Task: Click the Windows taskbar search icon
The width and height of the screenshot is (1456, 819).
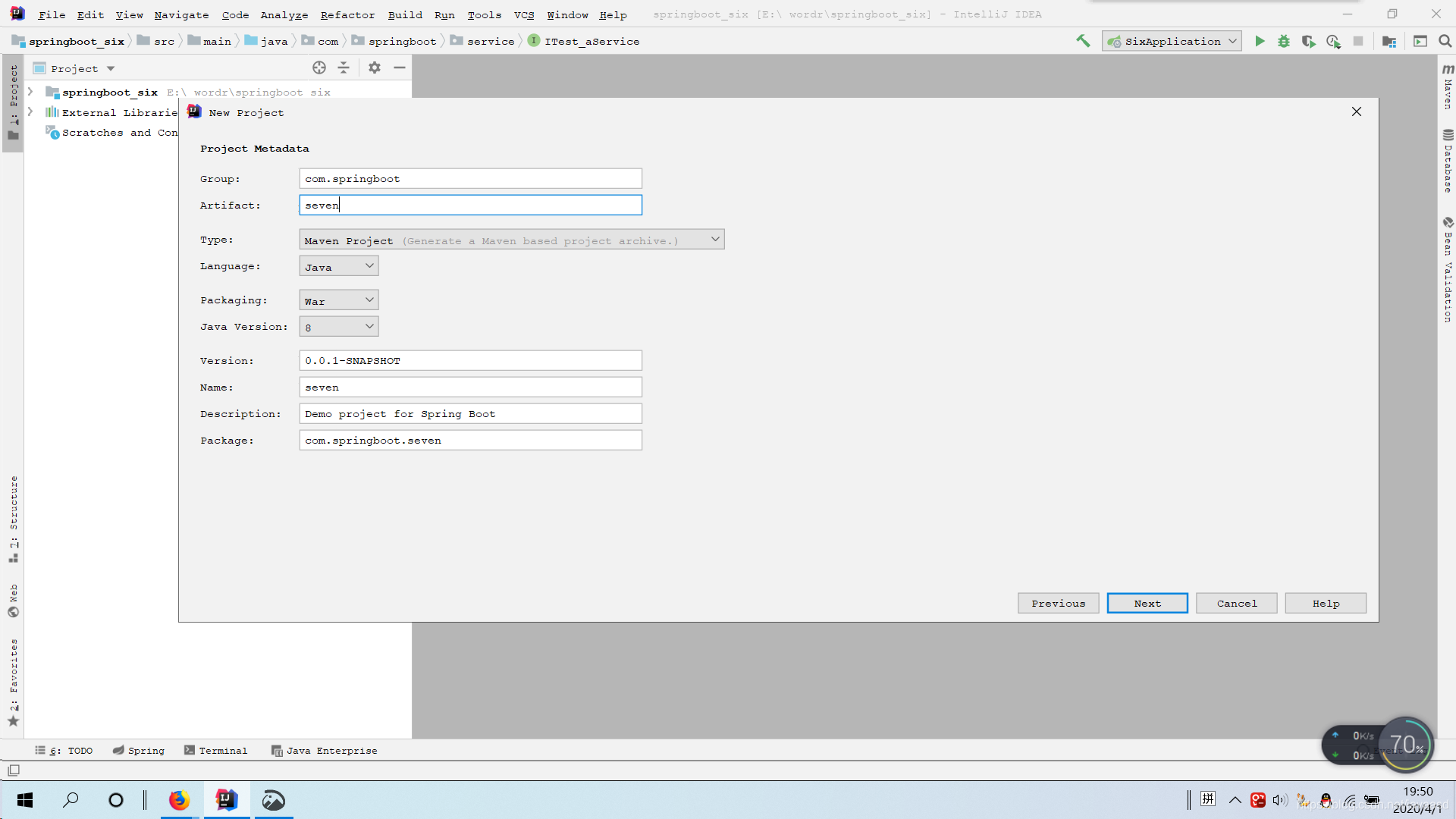Action: pos(71,800)
